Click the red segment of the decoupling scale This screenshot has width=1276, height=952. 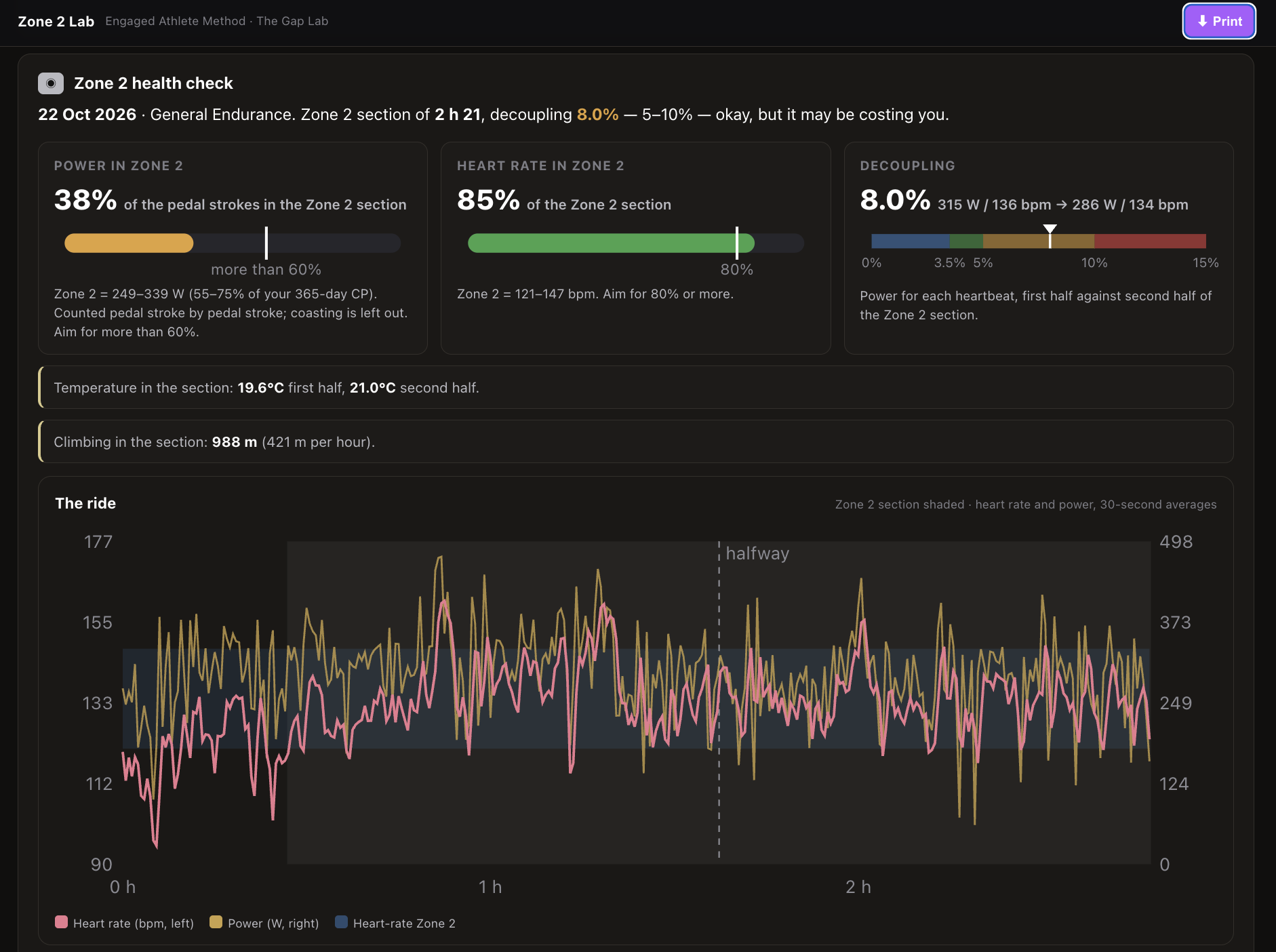[x=1151, y=241]
